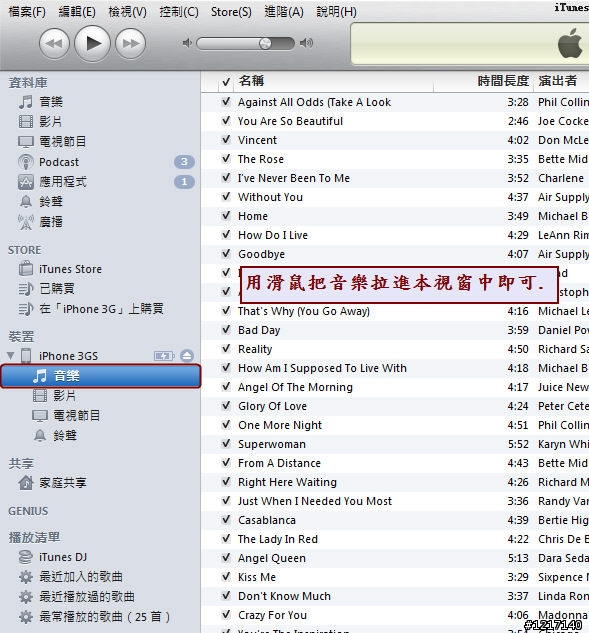589x633 pixels.
Task: Uncheck Casablanca song checkbox
Action: click(226, 520)
